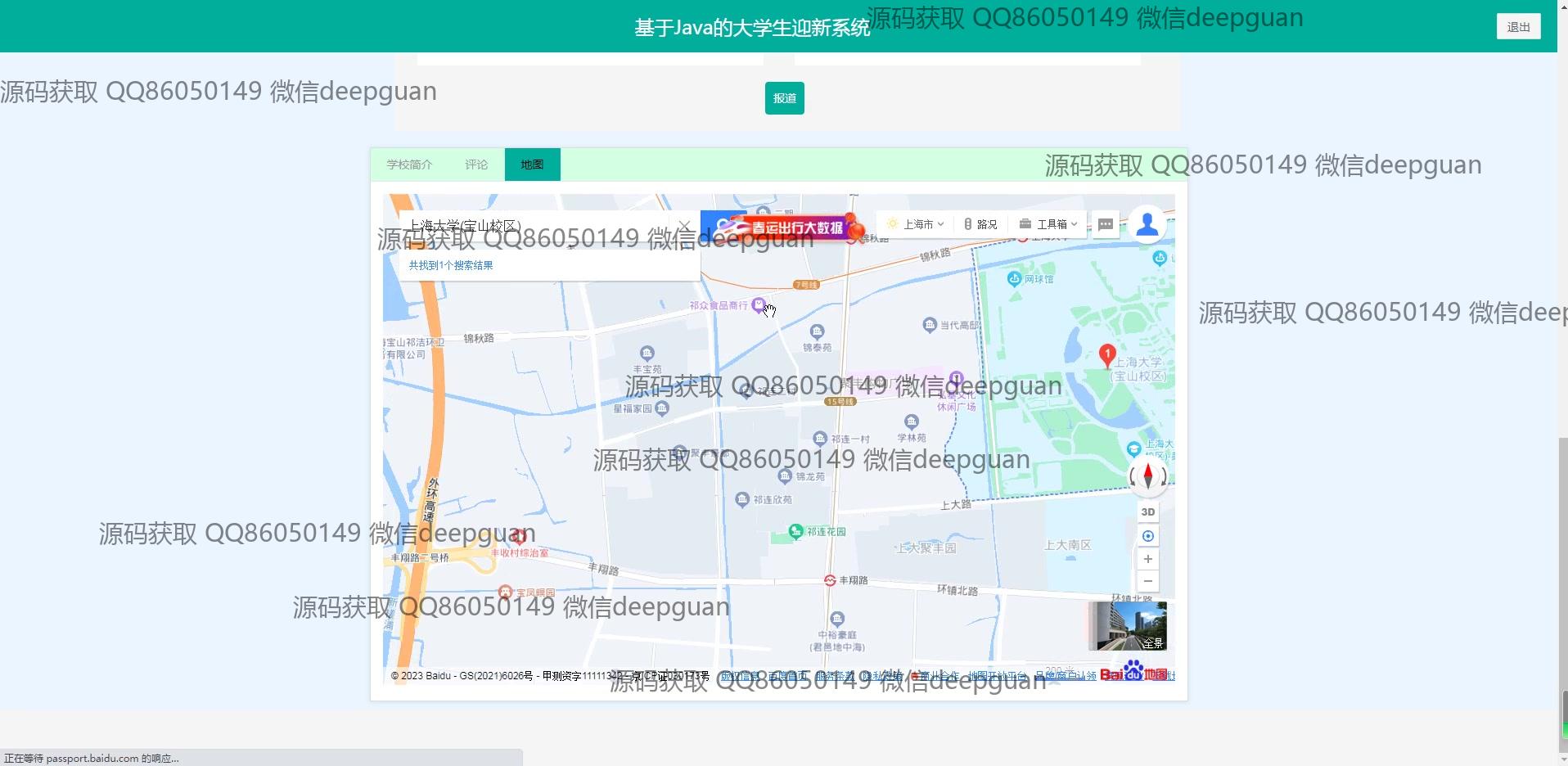
Task: Switch to the 学校简介 tab
Action: point(409,164)
